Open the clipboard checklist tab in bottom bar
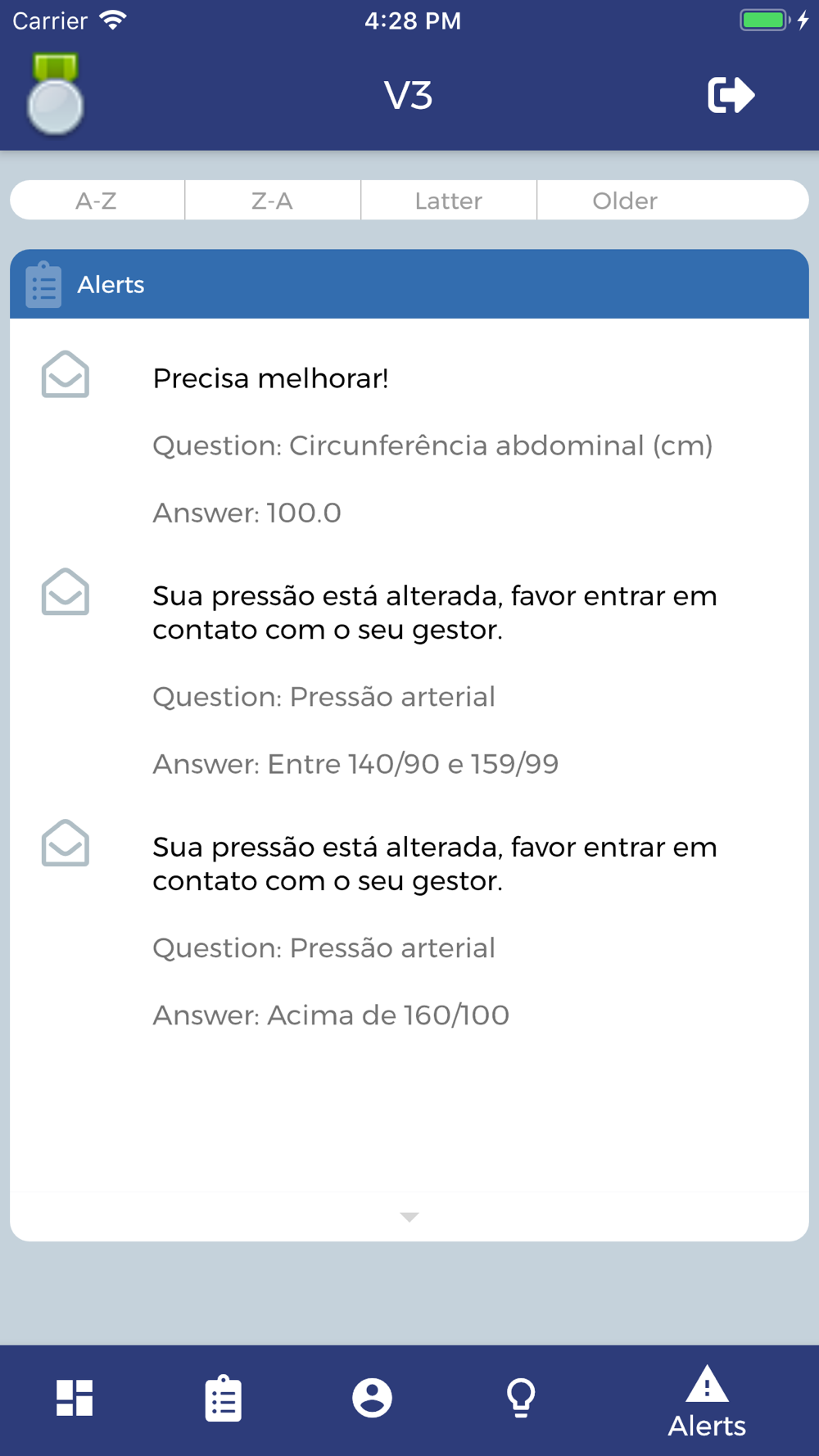The image size is (819, 1456). pos(223,1397)
